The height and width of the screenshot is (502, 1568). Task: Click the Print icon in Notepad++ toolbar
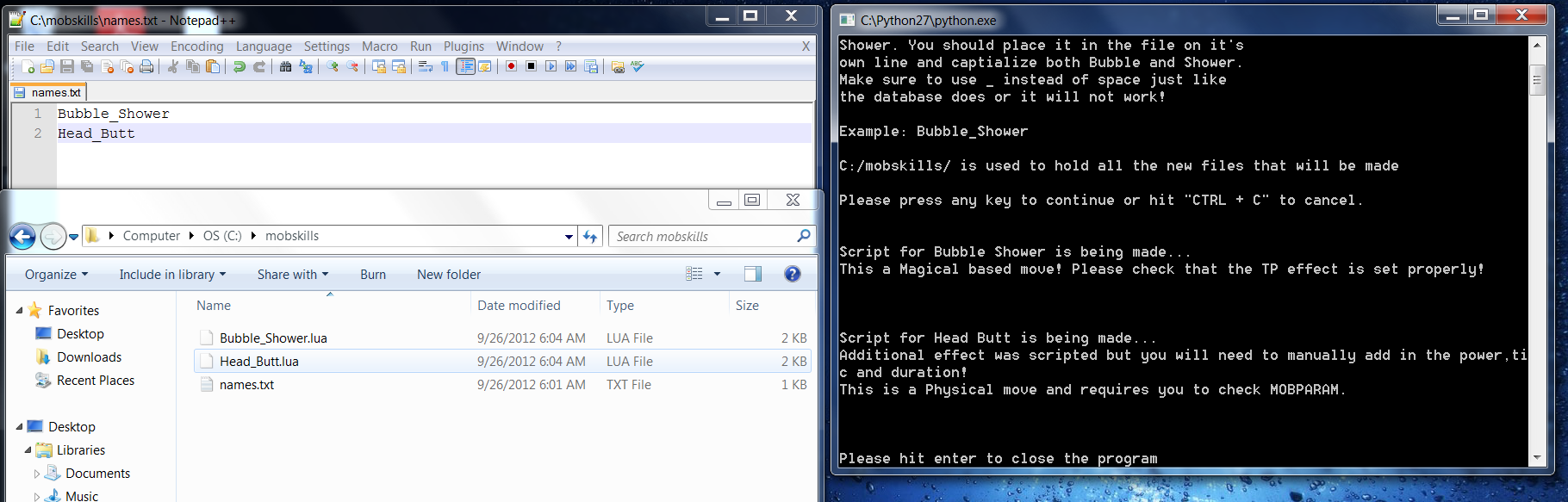(x=146, y=66)
